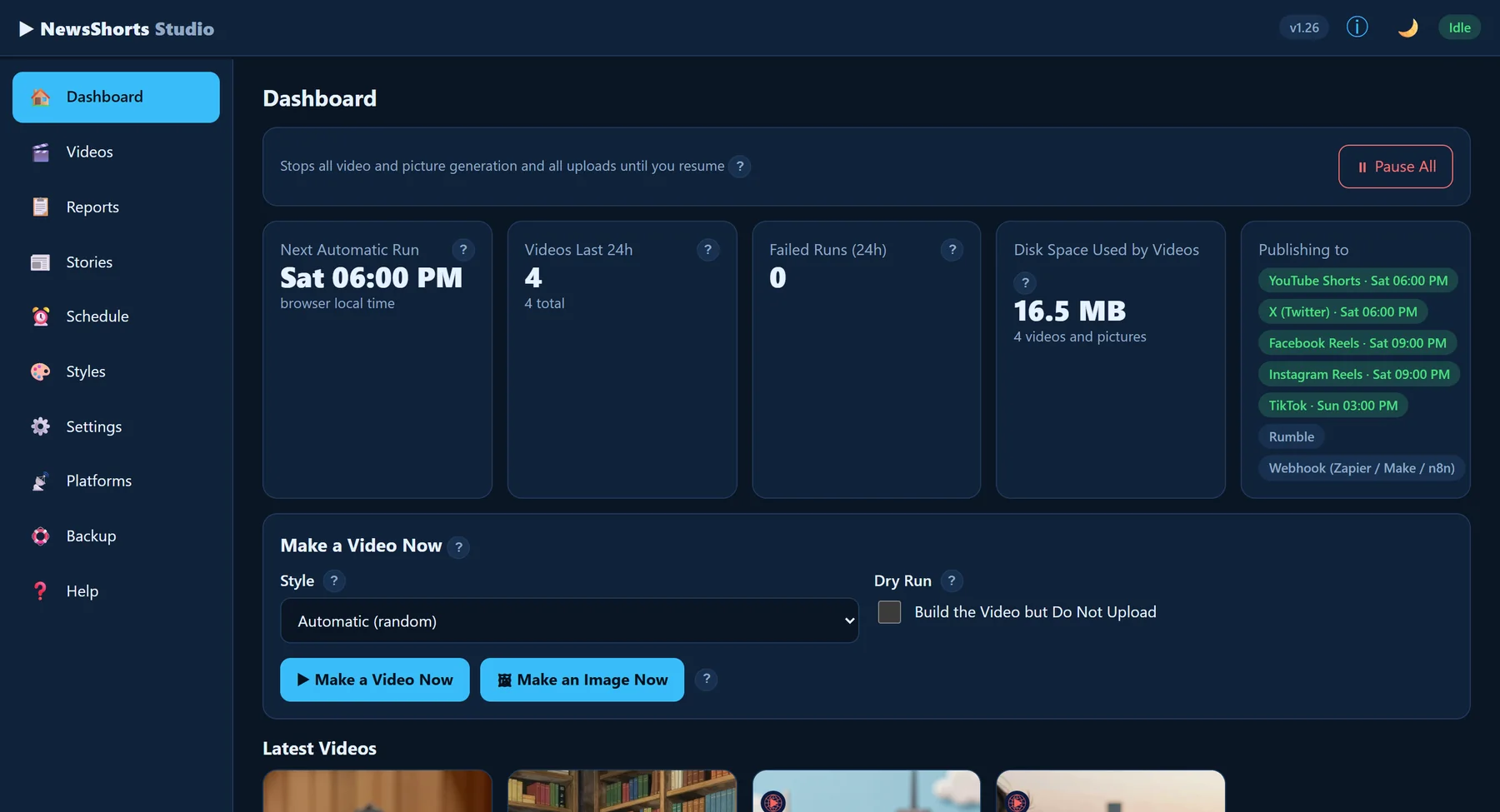
Task: Select the YouTube Shorts publishing badge
Action: 1357,281
